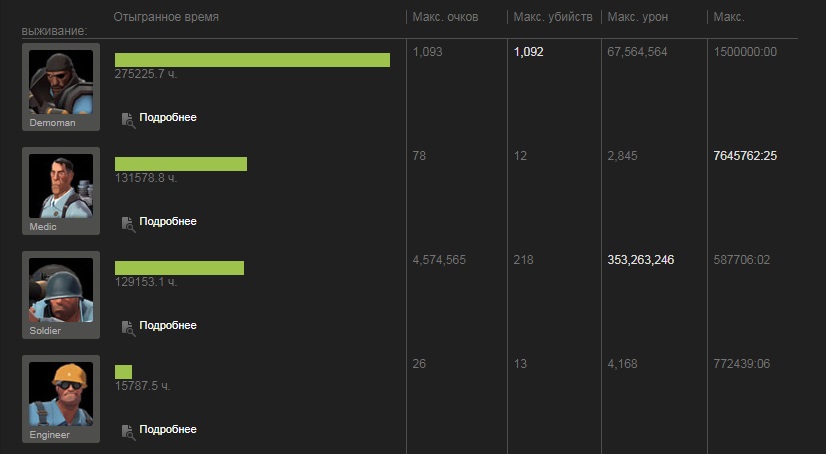Click the Medic class portrait
The width and height of the screenshot is (826, 454).
61,185
